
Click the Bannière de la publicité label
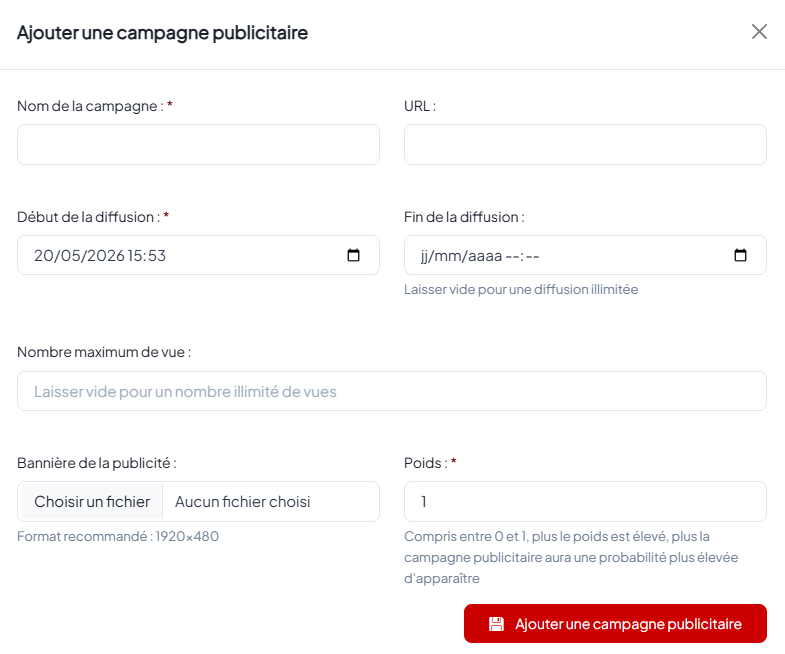97,463
